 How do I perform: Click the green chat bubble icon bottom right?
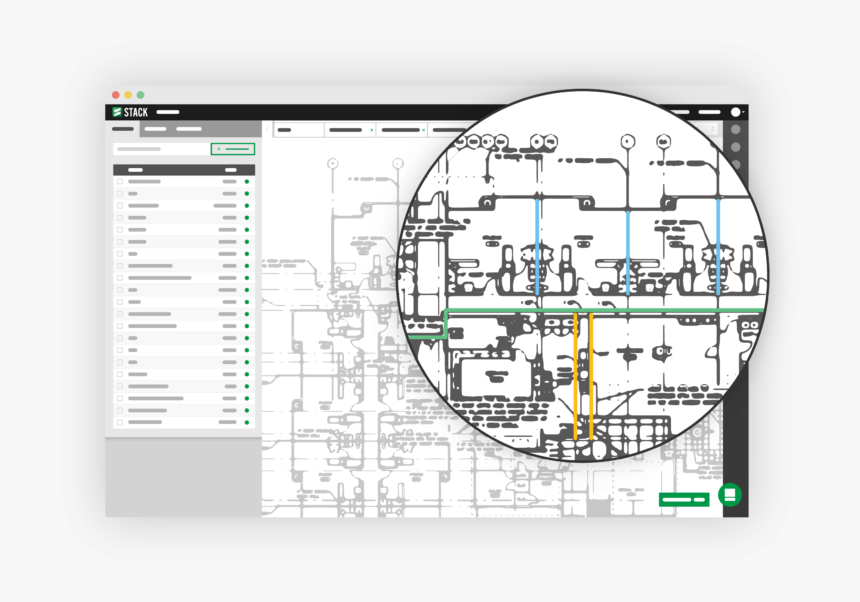pyautogui.click(x=732, y=497)
